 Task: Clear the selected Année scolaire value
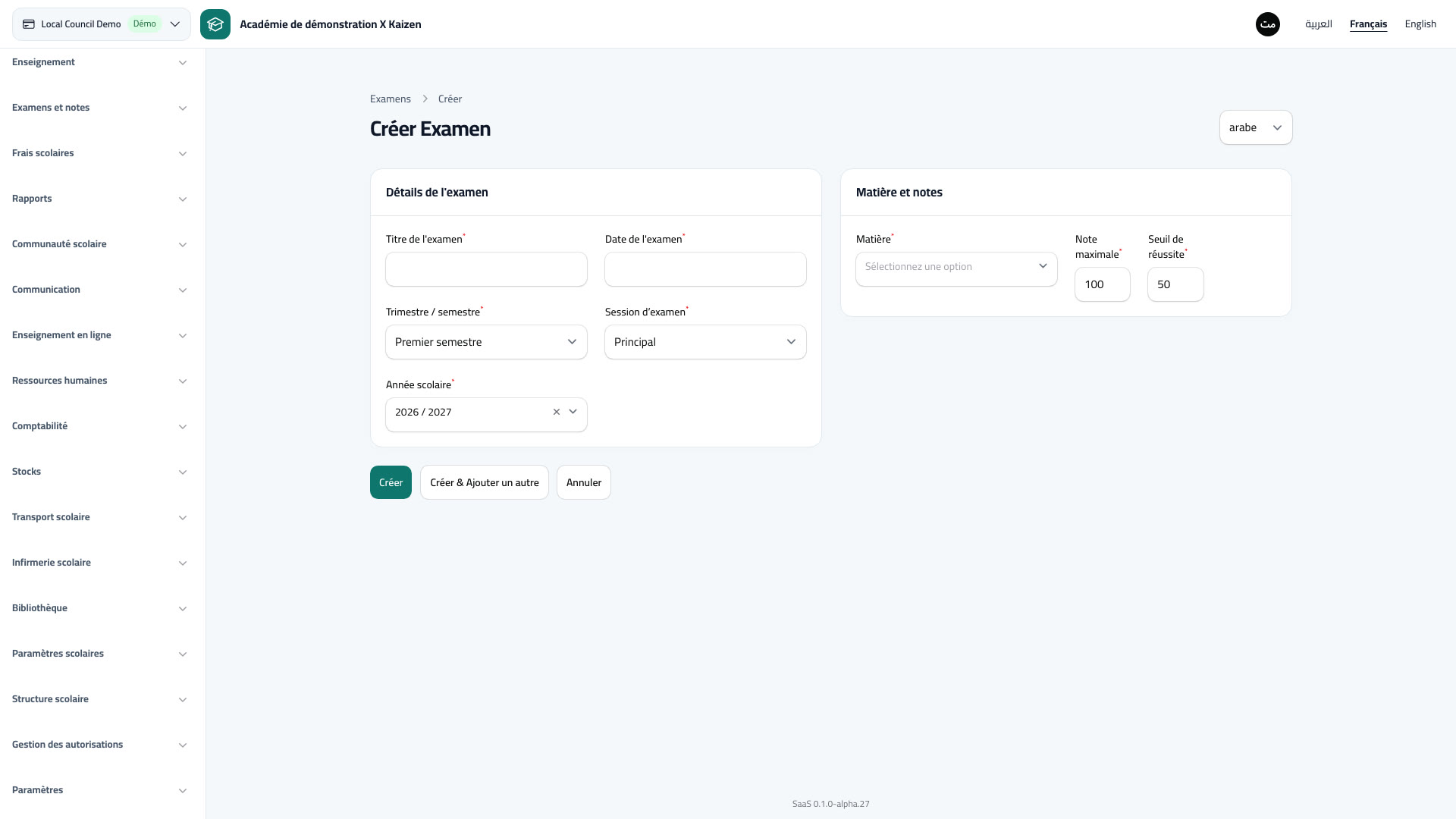(557, 412)
